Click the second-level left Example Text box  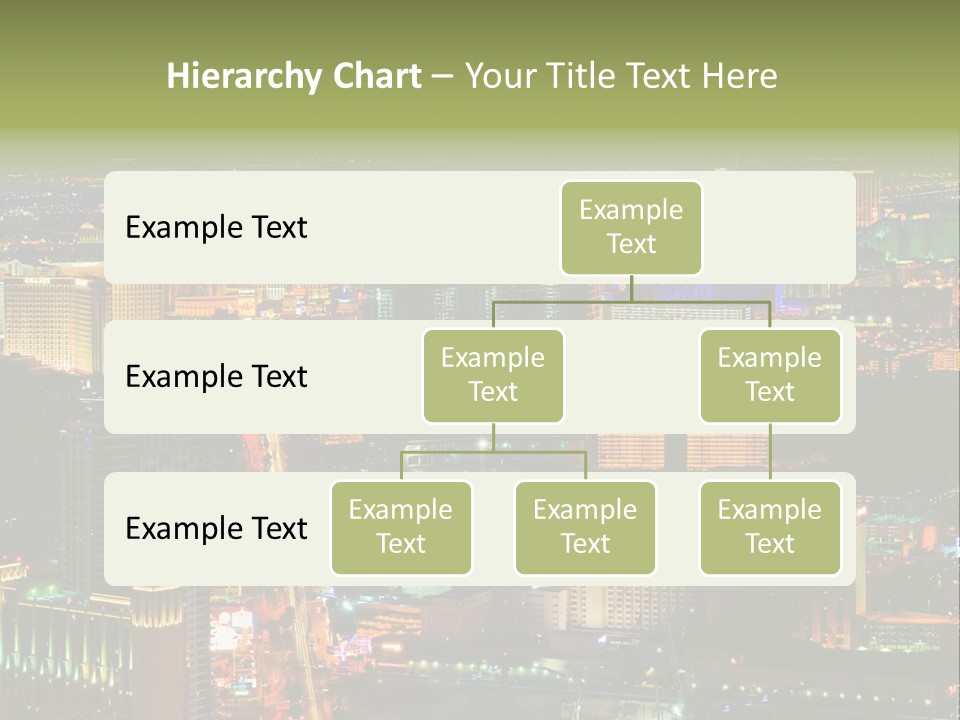point(493,375)
